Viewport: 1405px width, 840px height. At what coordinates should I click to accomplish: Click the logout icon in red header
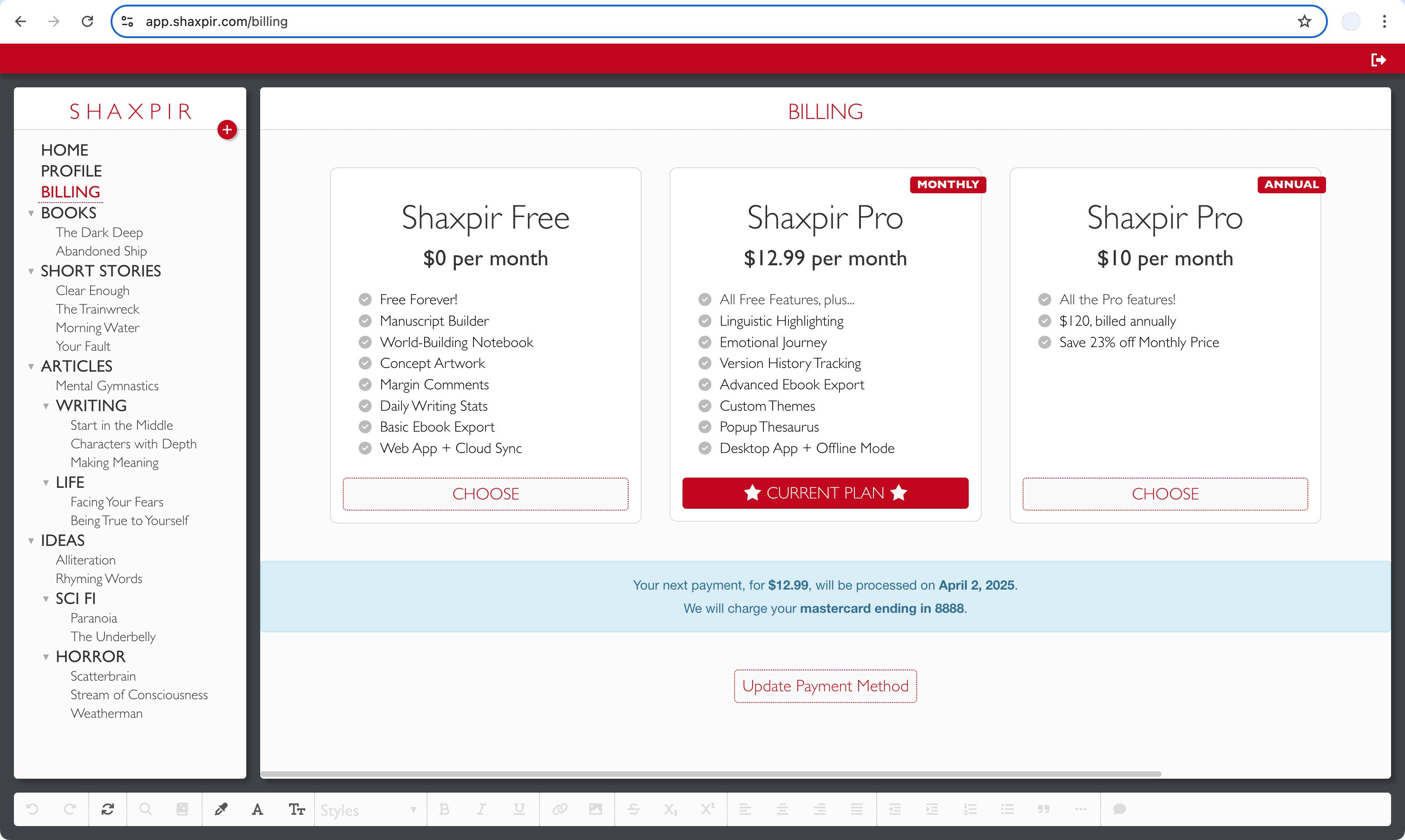(x=1379, y=59)
